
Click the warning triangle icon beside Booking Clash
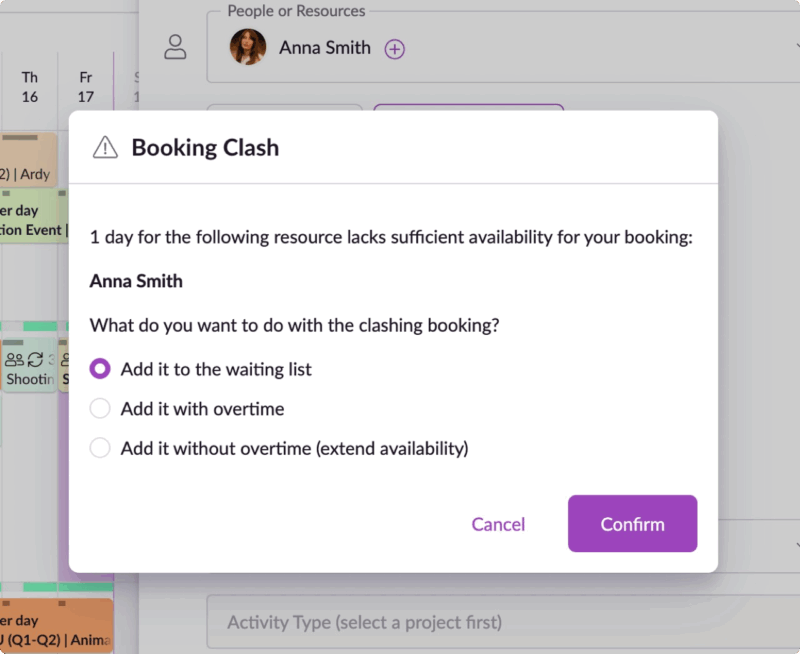tap(105, 148)
